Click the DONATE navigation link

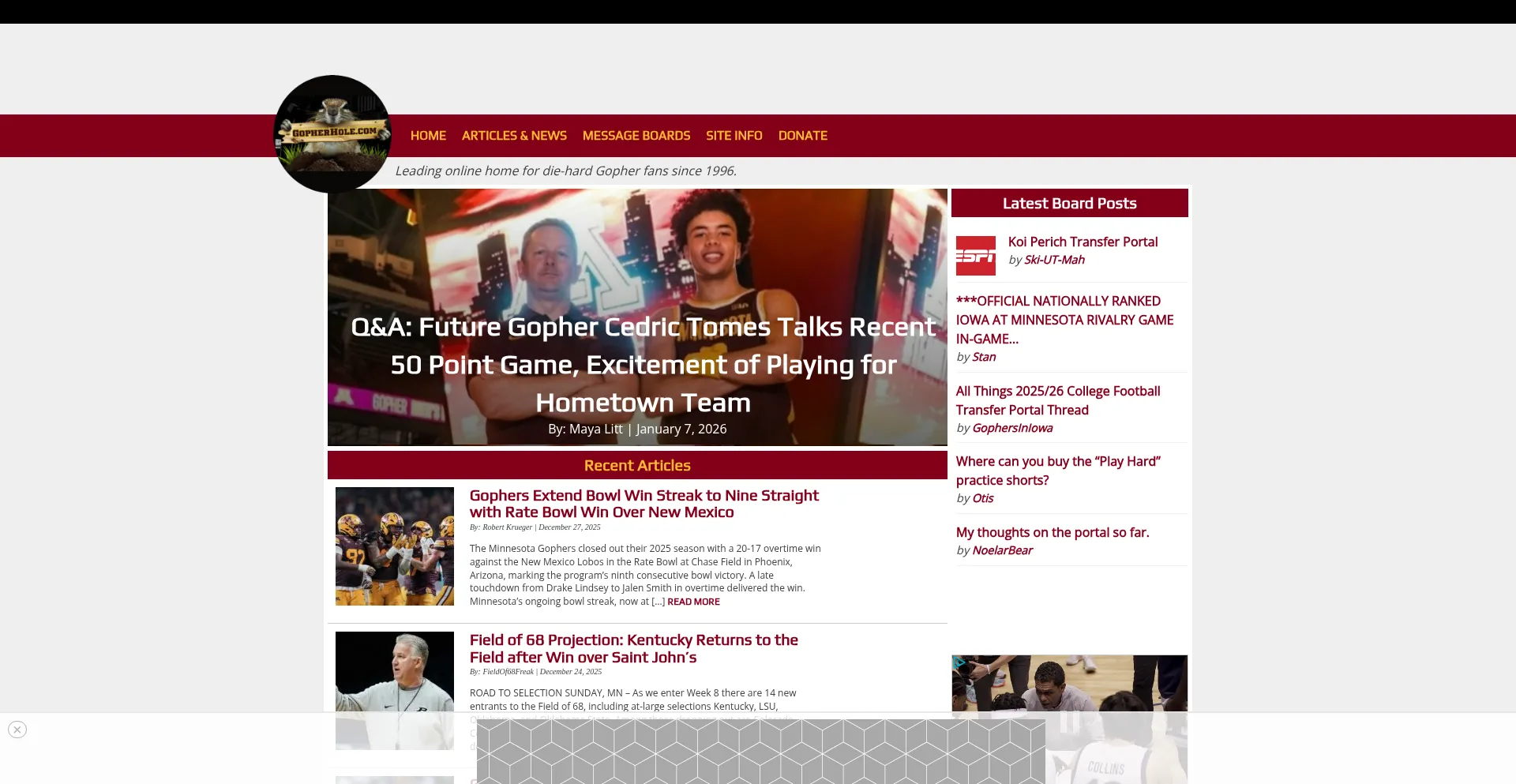point(802,135)
